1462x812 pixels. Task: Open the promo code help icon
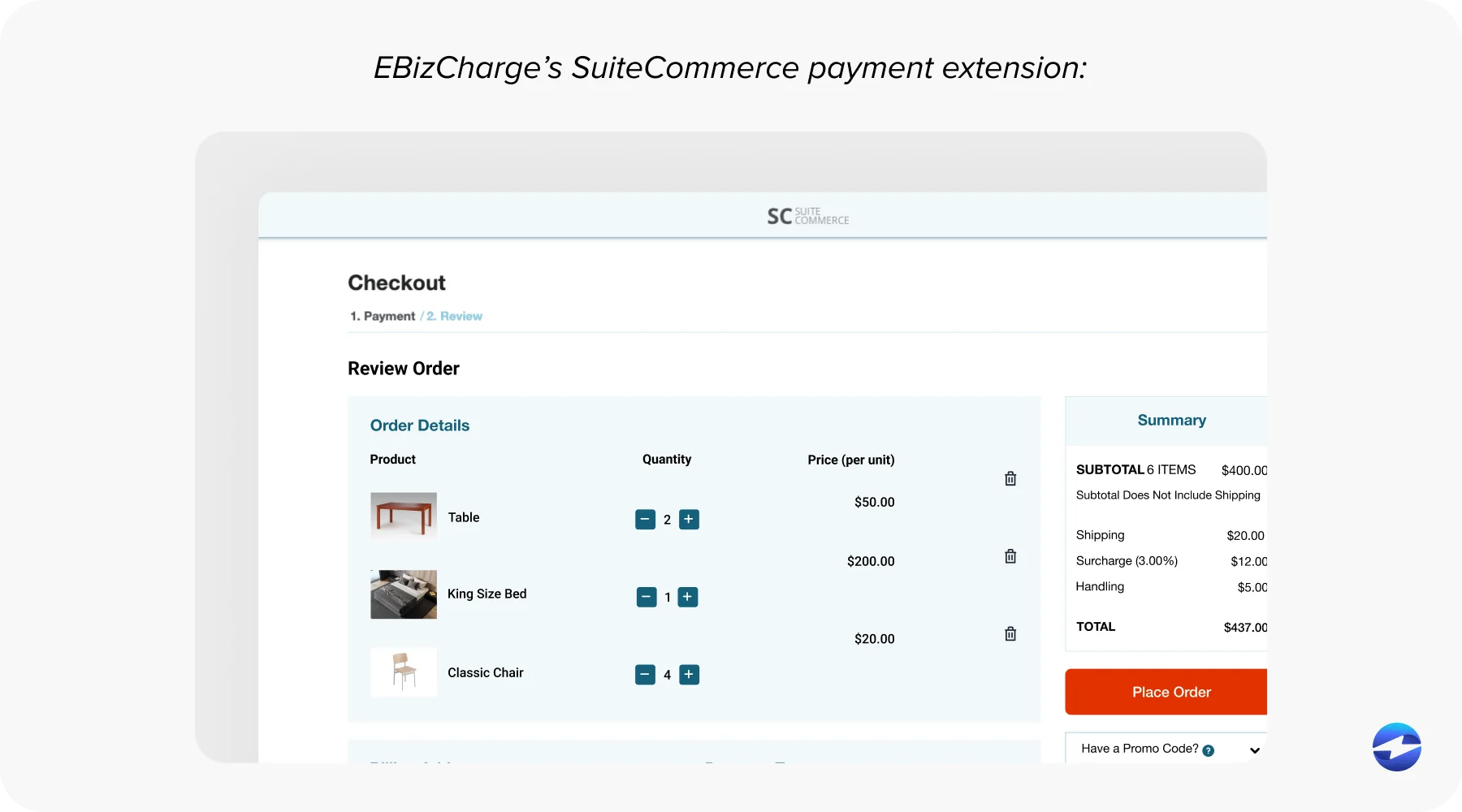(x=1209, y=750)
